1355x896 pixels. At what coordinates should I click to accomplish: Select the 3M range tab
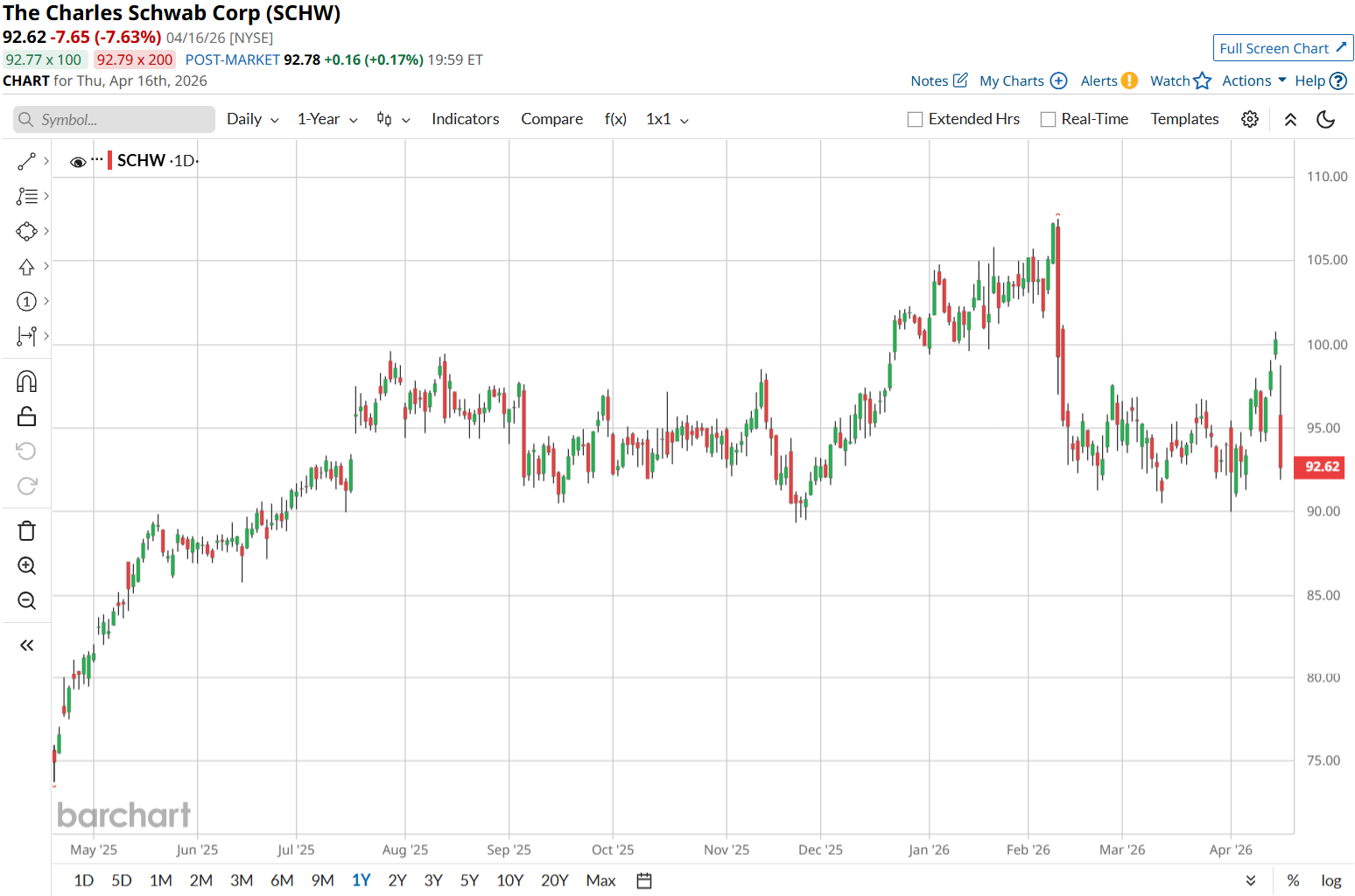click(x=242, y=880)
